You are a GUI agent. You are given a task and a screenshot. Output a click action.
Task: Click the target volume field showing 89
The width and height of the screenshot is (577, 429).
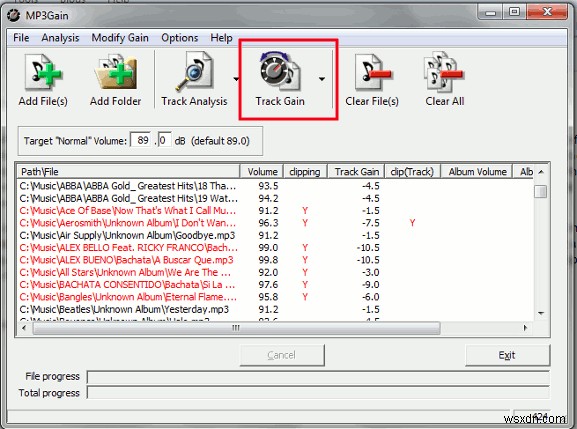[x=141, y=140]
